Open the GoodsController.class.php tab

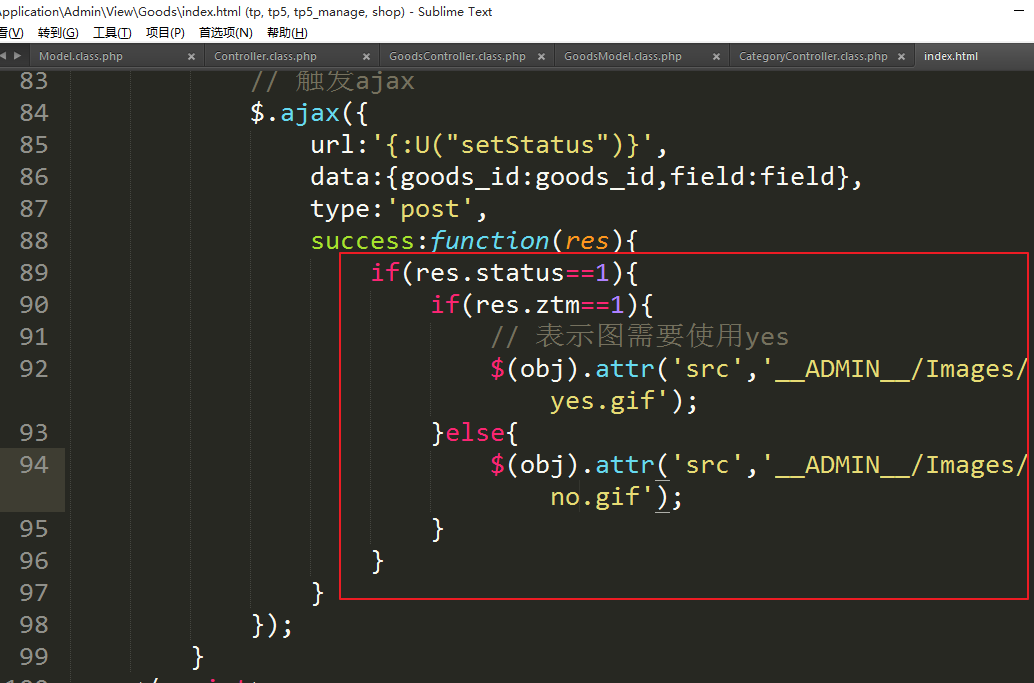(457, 57)
